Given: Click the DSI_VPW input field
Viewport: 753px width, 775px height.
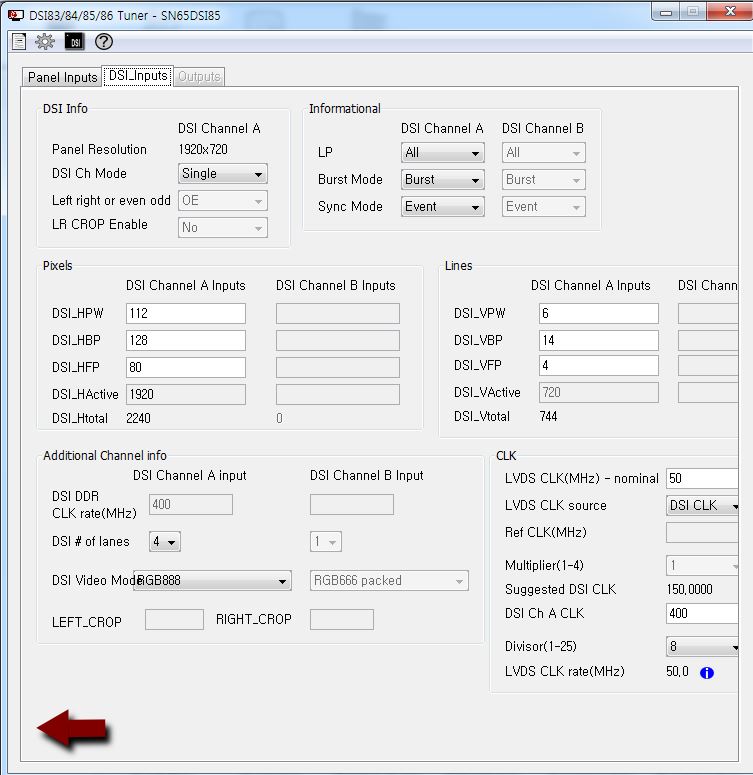Looking at the screenshot, I should pos(599,313).
